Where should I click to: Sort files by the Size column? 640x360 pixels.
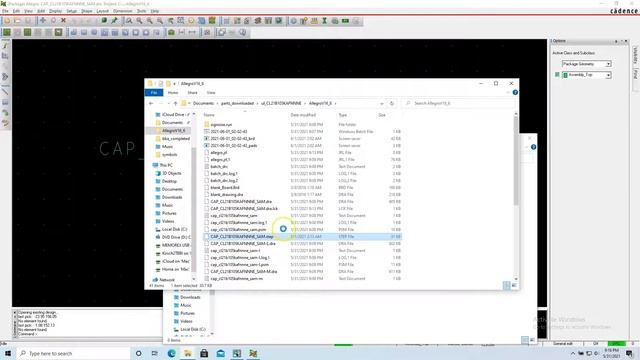(x=382, y=115)
